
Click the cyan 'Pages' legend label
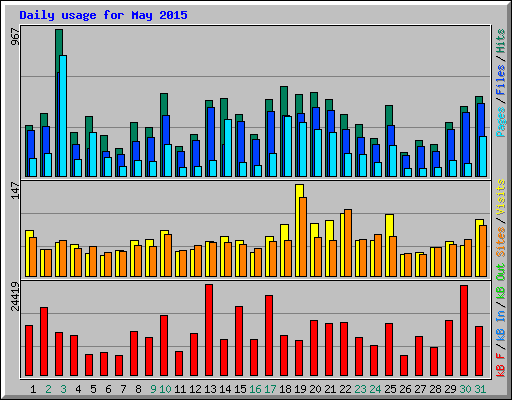click(x=501, y=122)
